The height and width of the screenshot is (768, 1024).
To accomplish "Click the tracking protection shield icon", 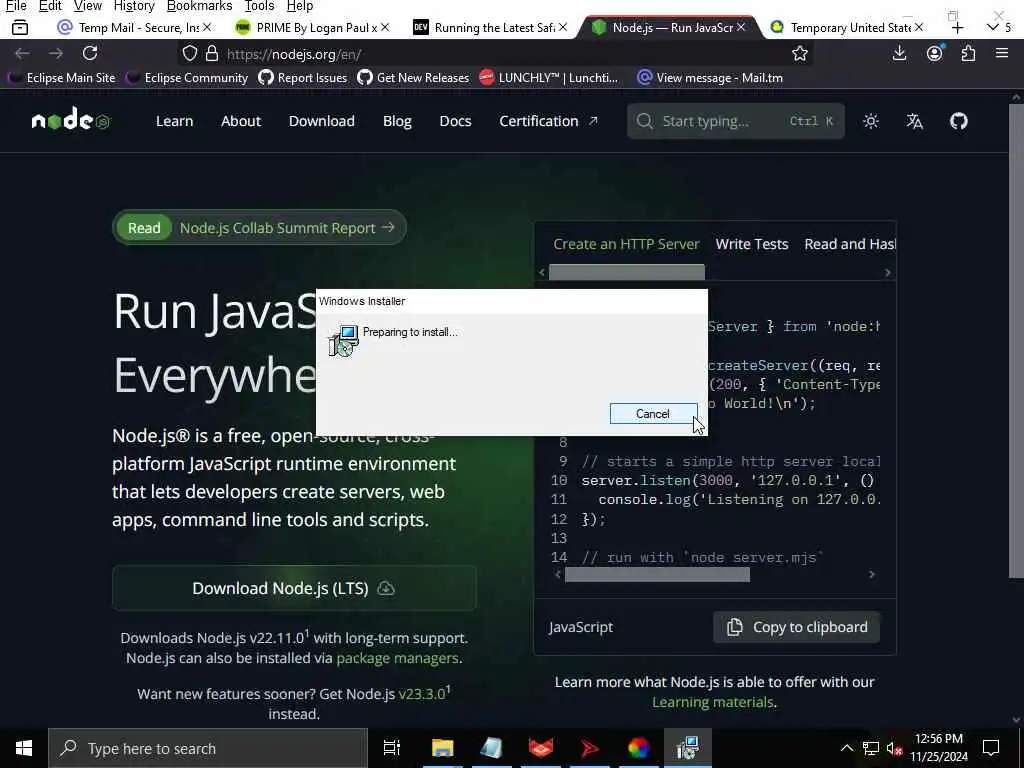I will (x=189, y=54).
